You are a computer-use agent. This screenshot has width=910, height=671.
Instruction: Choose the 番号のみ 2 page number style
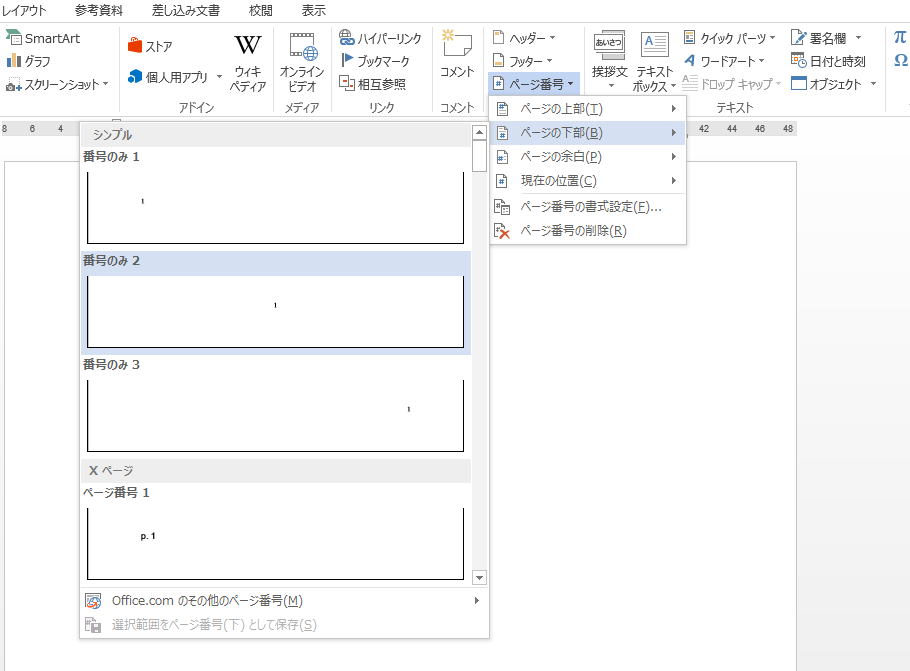tap(276, 302)
